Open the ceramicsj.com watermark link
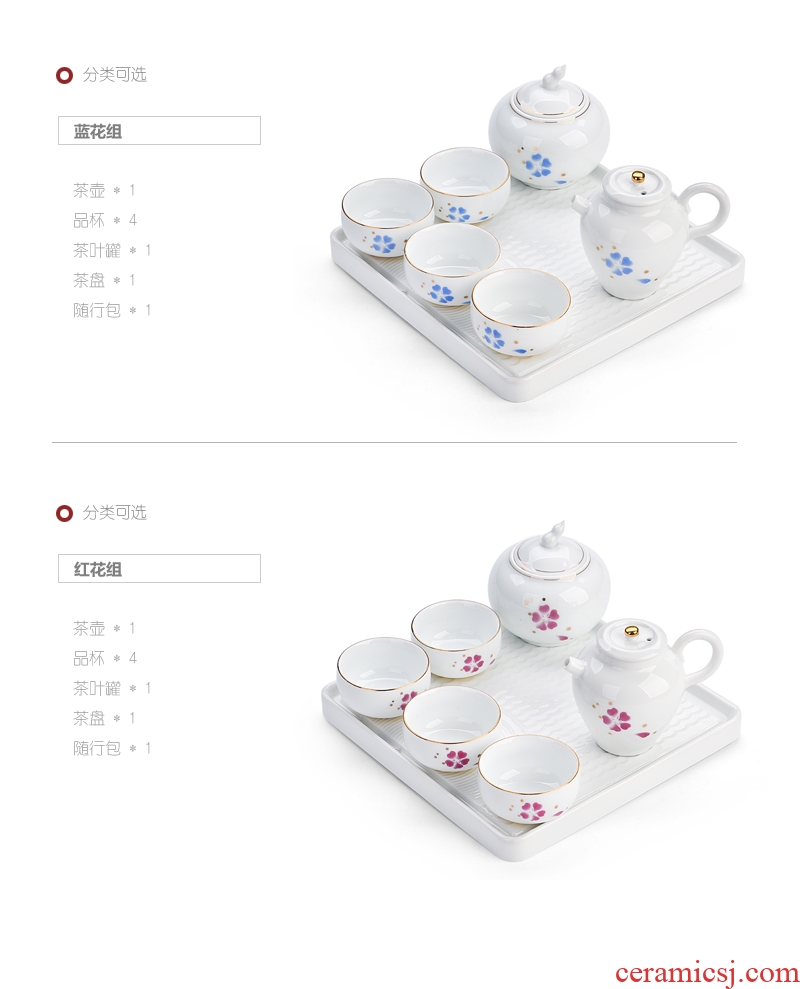 point(707,973)
